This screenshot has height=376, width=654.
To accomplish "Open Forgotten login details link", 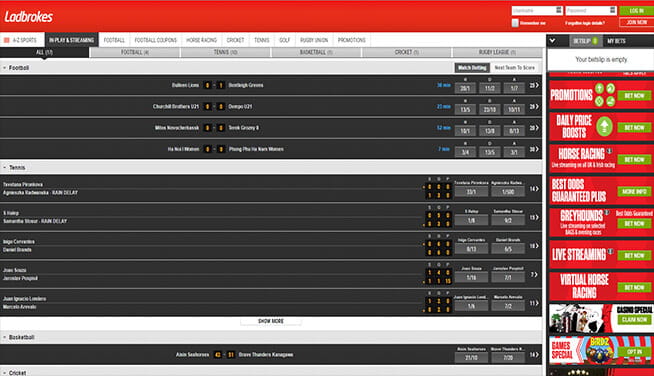I will tap(585, 23).
